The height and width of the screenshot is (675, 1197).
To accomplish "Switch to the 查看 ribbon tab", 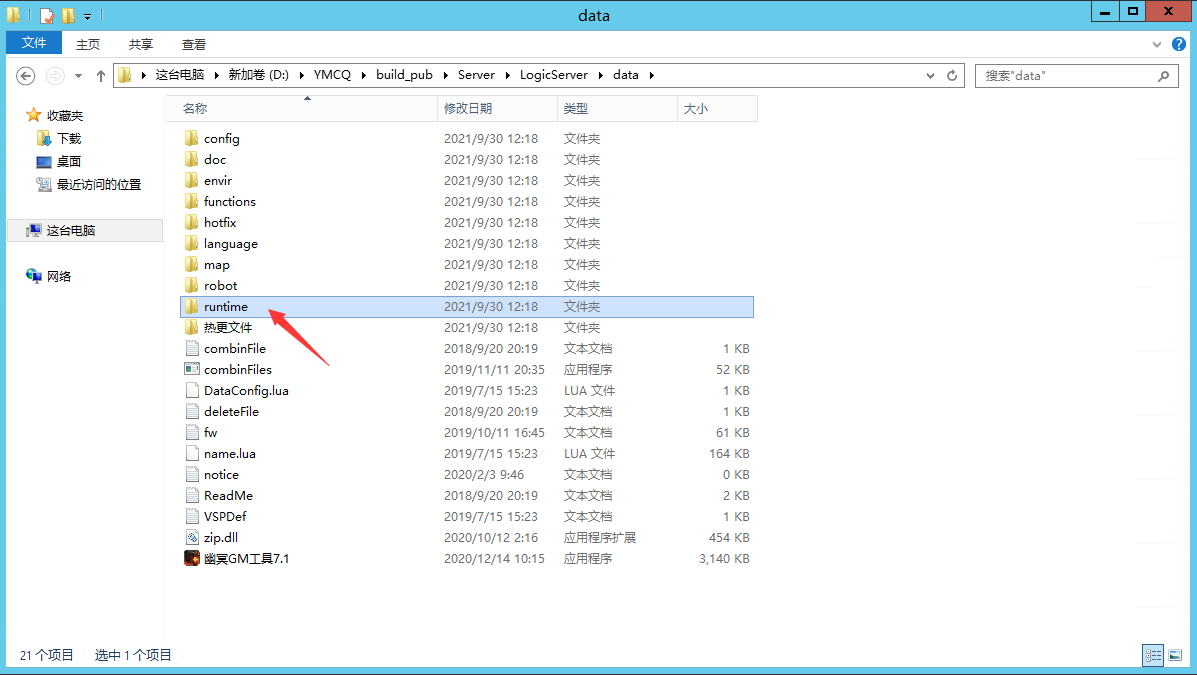I will pyautogui.click(x=194, y=44).
